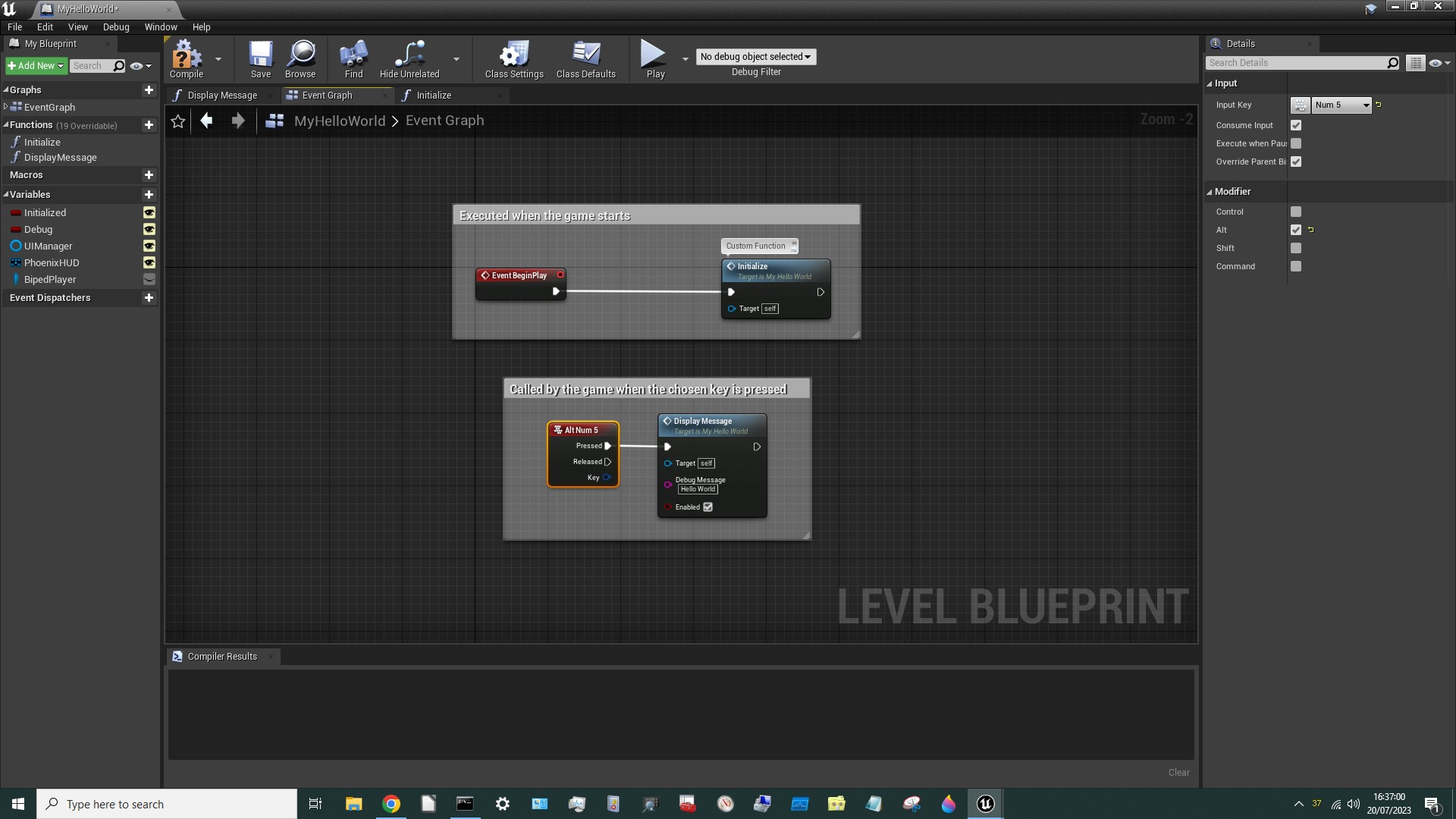Open the Edit menu
The width and height of the screenshot is (1456, 819).
45,27
